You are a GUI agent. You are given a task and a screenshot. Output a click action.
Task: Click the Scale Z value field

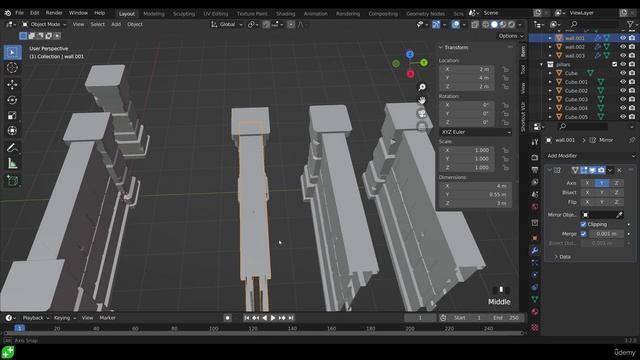pyautogui.click(x=467, y=168)
